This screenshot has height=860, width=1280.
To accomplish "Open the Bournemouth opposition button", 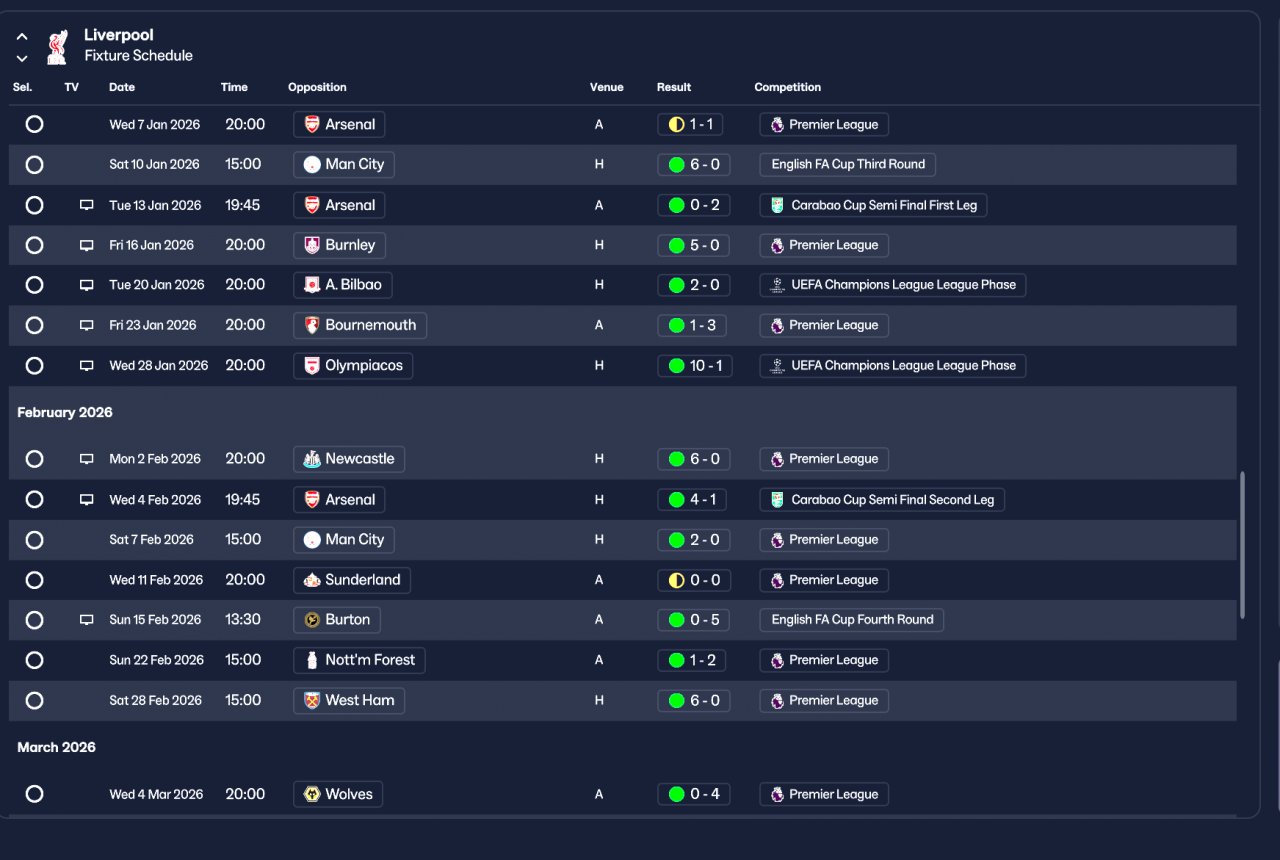I will [360, 325].
